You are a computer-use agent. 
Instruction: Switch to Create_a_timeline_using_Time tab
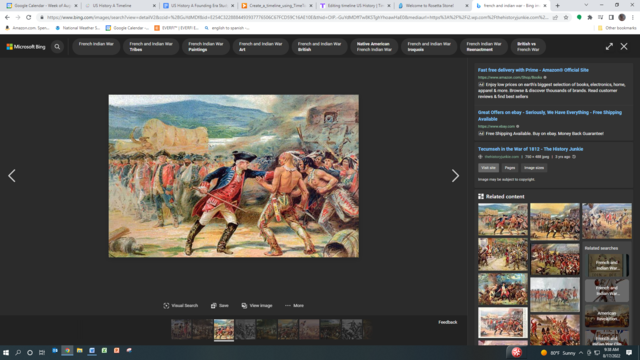pyautogui.click(x=277, y=6)
